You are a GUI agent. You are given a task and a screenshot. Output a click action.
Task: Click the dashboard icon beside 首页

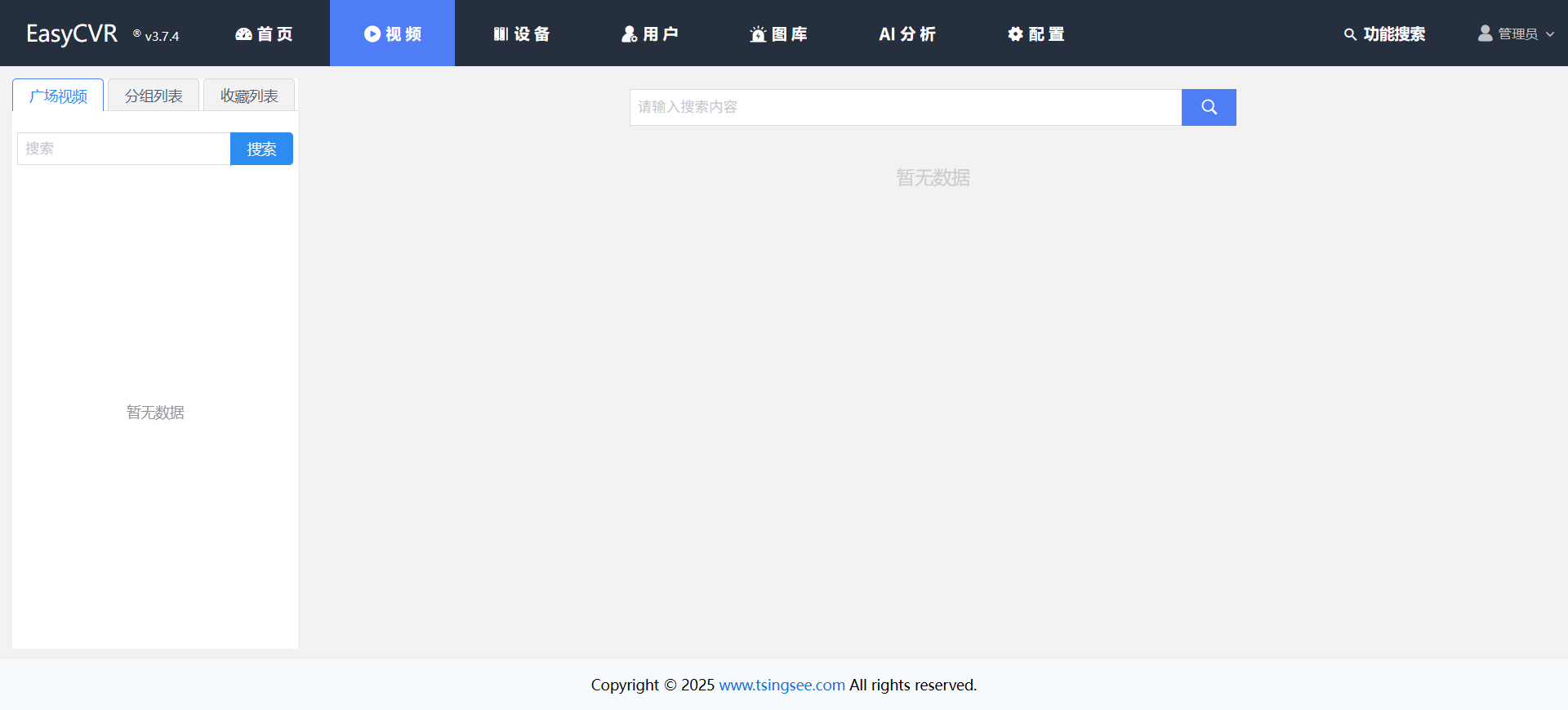(x=243, y=34)
